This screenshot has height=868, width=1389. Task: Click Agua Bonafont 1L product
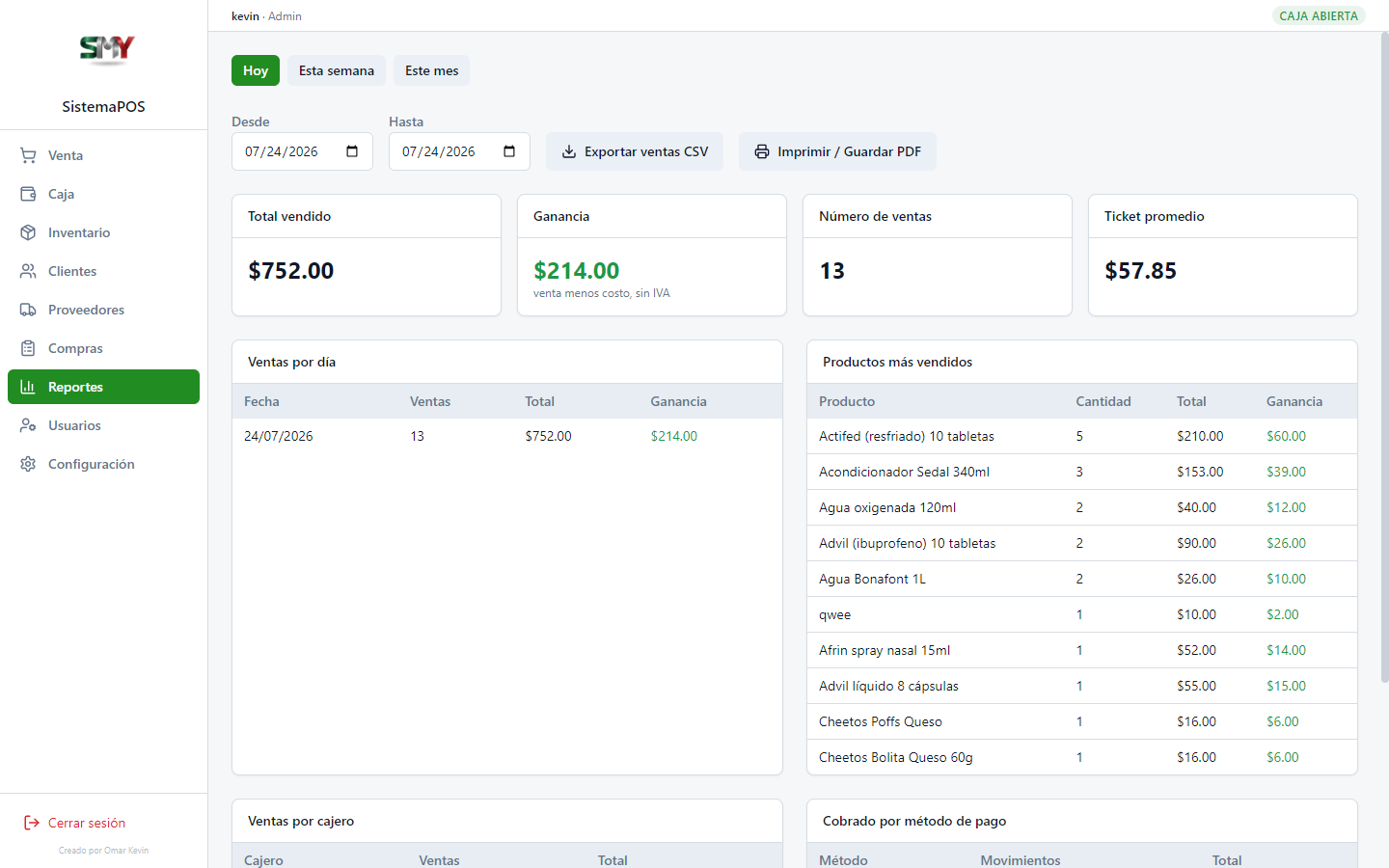tap(872, 579)
